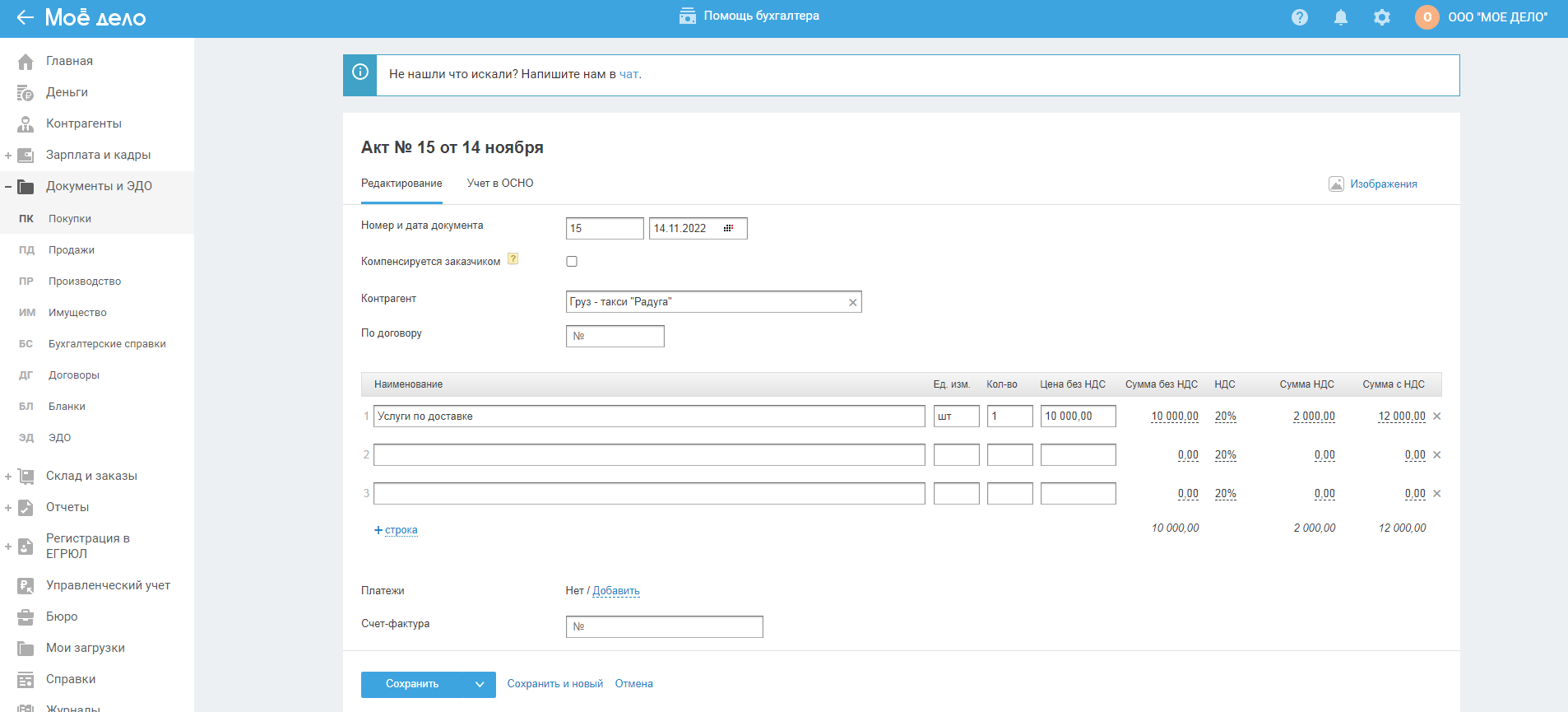This screenshot has height=712, width=1568.
Task: Open Продажи in the sidebar
Action: (71, 250)
